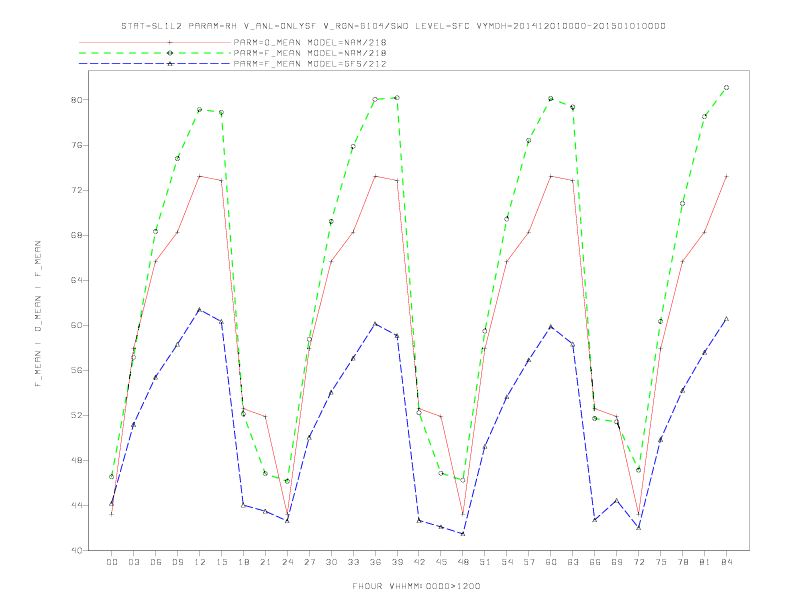The height and width of the screenshot is (612, 792).
Task: Click the x-axis tick label 42
Action: (x=419, y=562)
